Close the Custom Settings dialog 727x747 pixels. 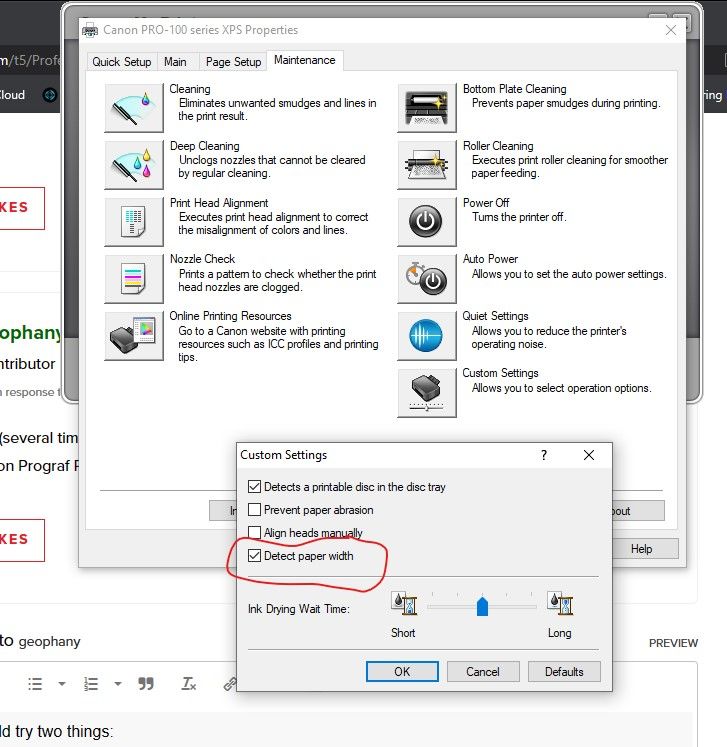(589, 455)
